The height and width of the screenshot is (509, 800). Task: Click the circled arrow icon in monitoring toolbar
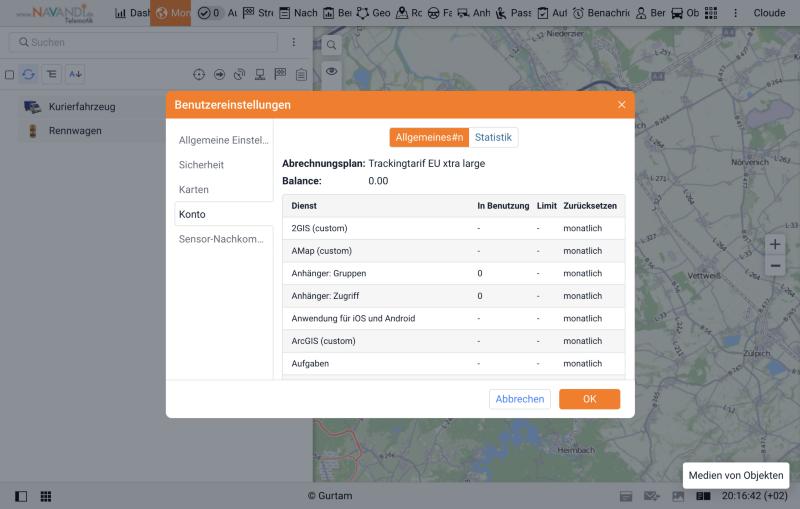click(x=219, y=74)
